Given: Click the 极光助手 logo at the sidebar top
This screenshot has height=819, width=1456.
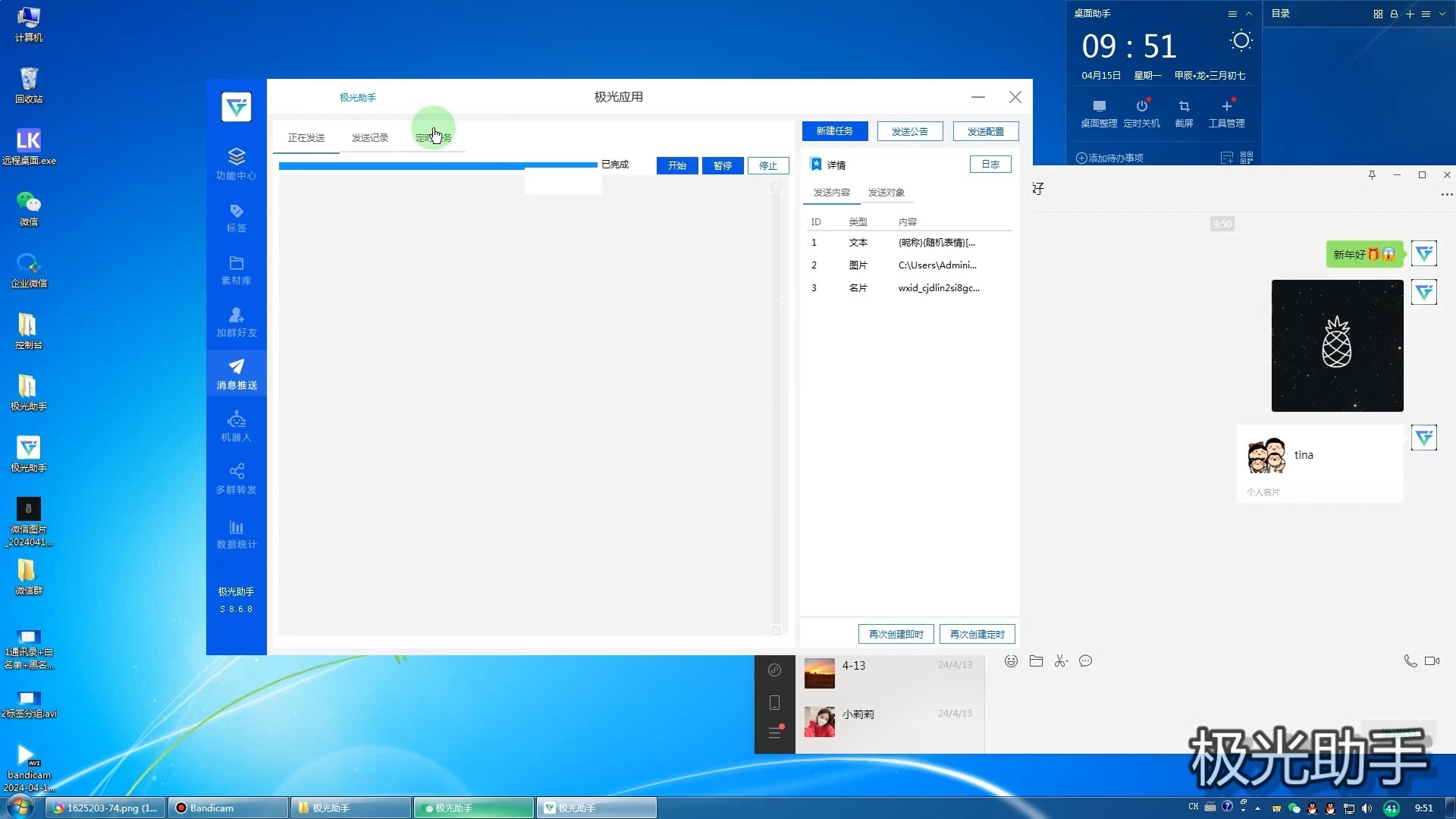Looking at the screenshot, I should click(236, 107).
